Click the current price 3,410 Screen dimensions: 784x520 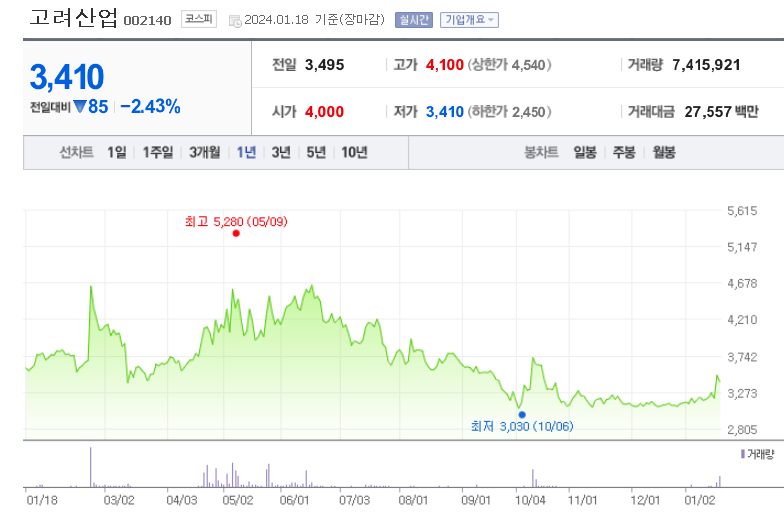click(x=67, y=77)
